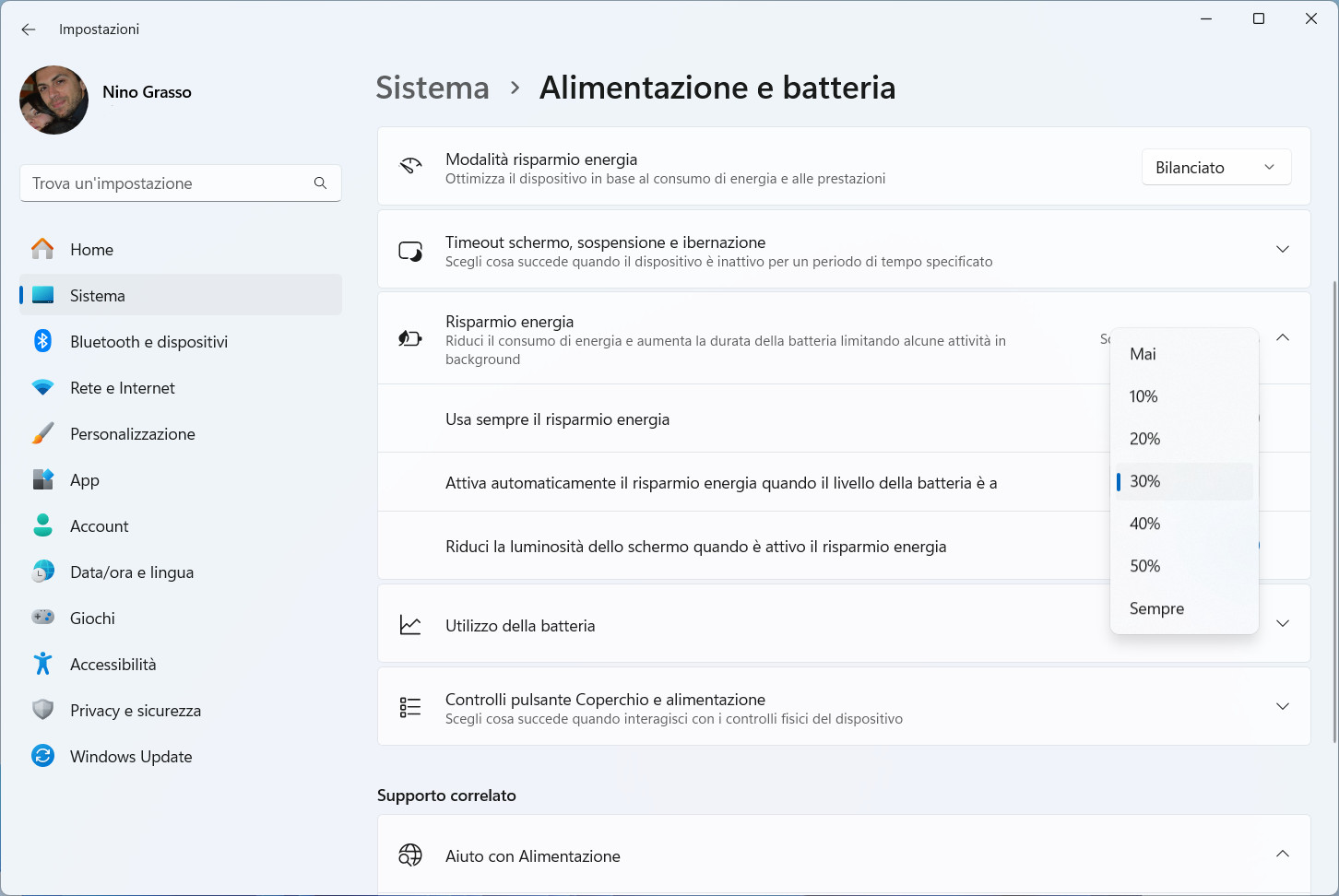Expand Timeout schermo, sospensione e ibernazione
Viewport: 1339px width, 896px height.
(x=1282, y=249)
